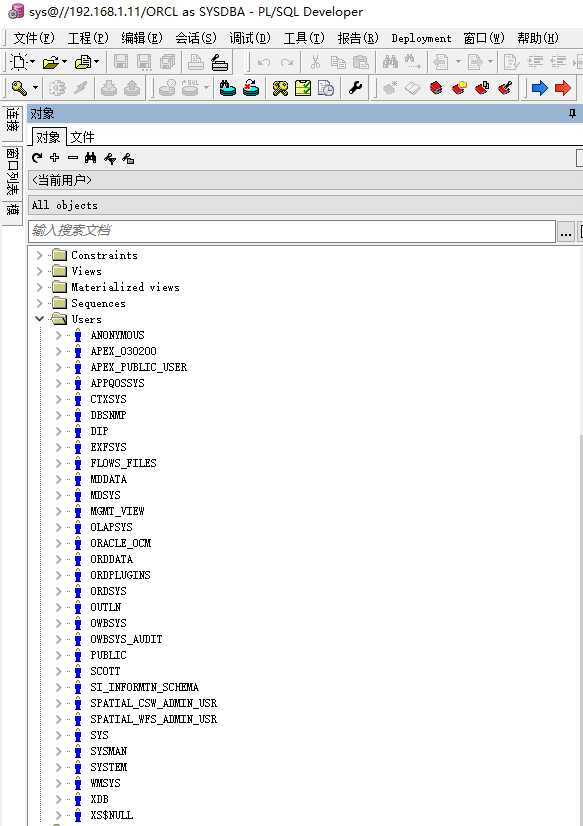
Task: Click the binoculars Find icon in main toolbar
Action: click(x=390, y=62)
